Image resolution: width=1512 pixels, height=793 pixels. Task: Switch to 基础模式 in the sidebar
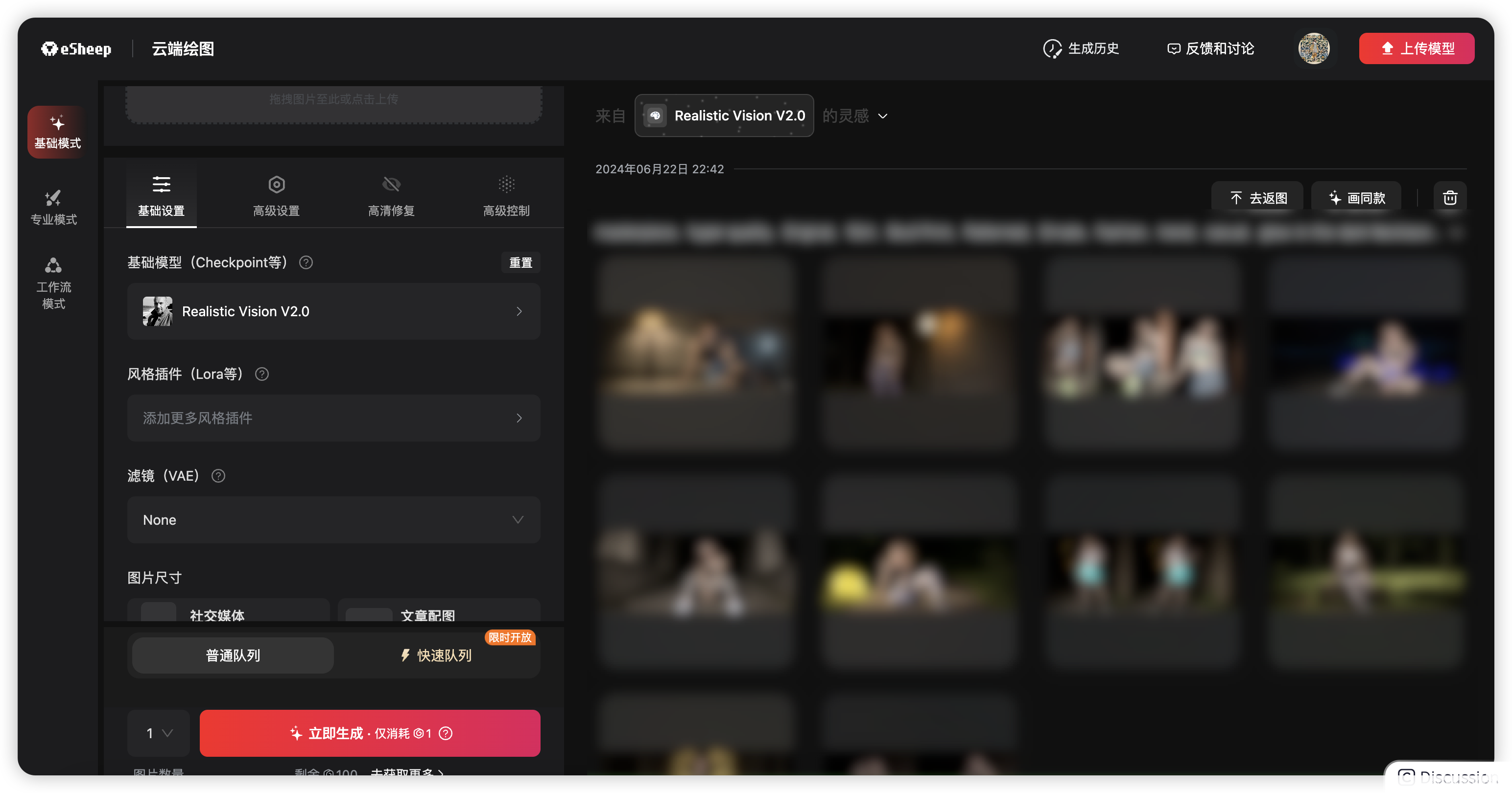point(57,132)
